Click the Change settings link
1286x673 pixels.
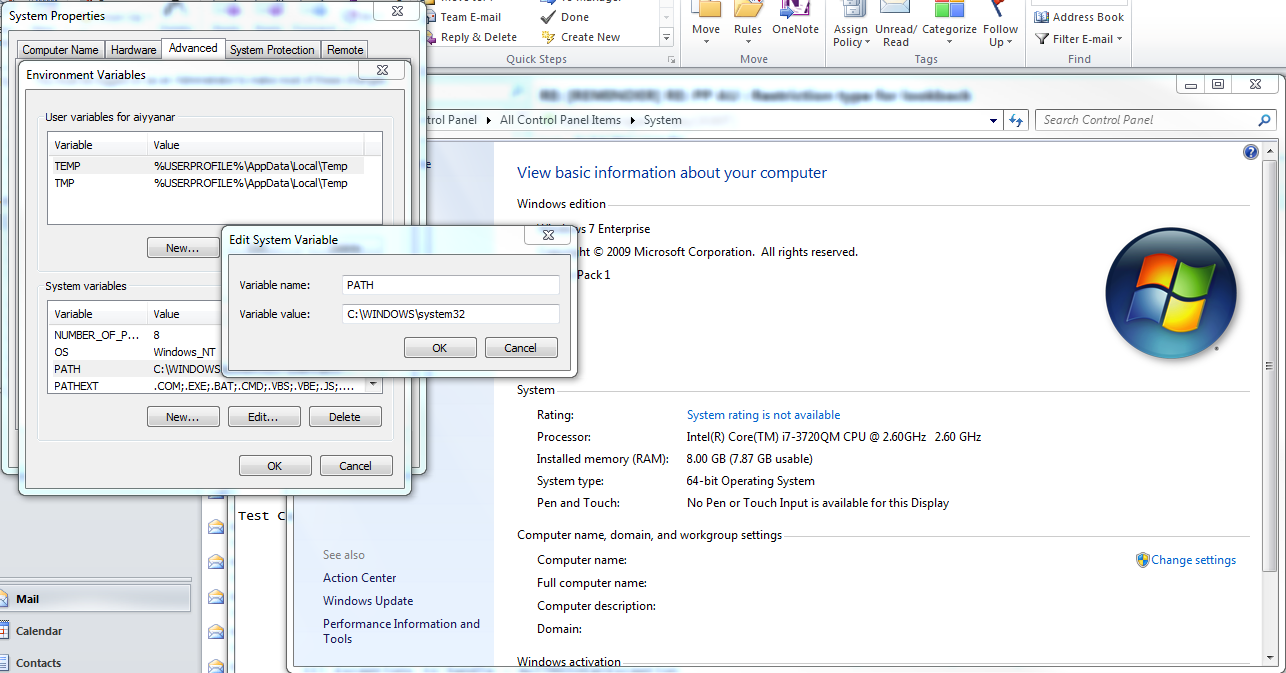1193,560
